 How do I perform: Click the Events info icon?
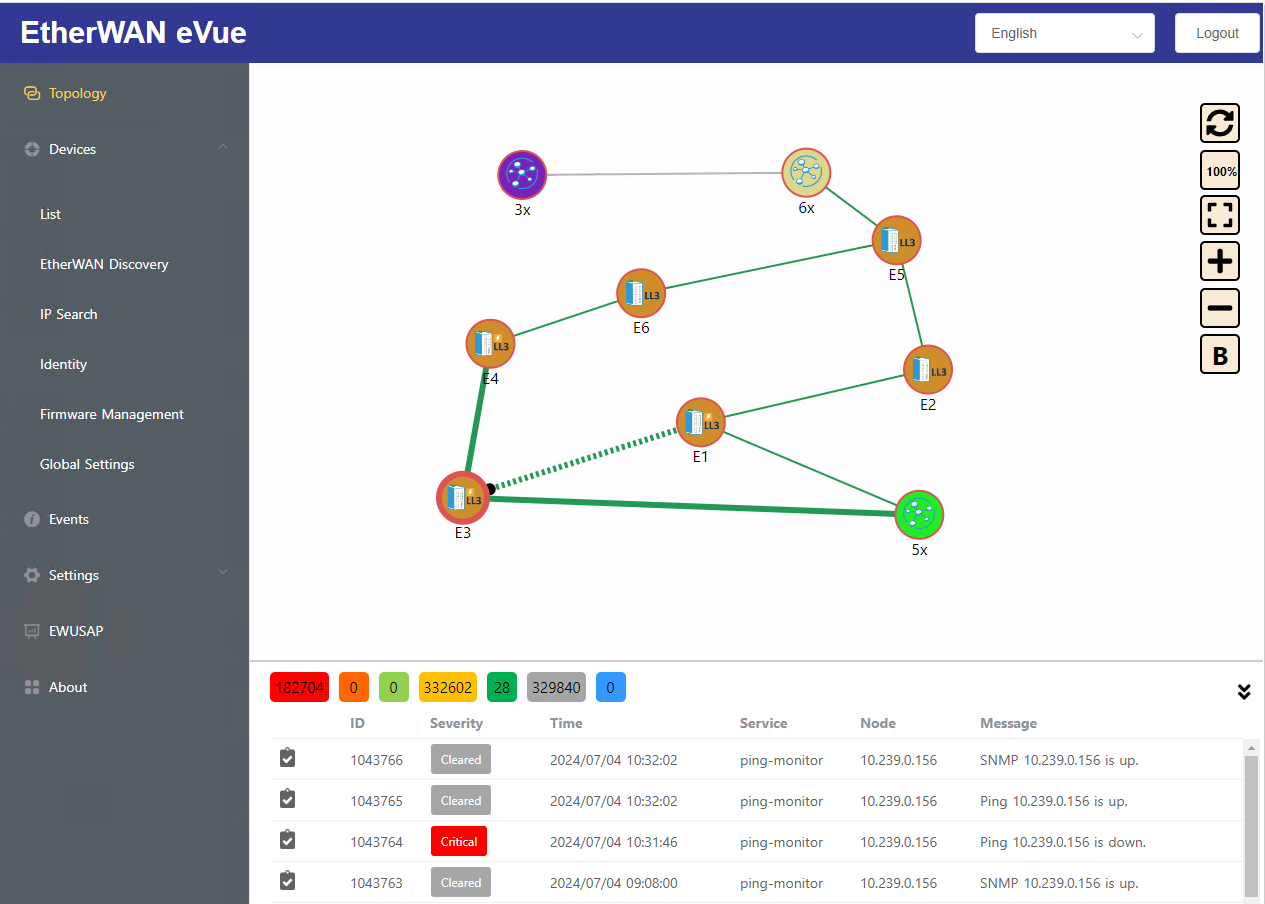31,519
